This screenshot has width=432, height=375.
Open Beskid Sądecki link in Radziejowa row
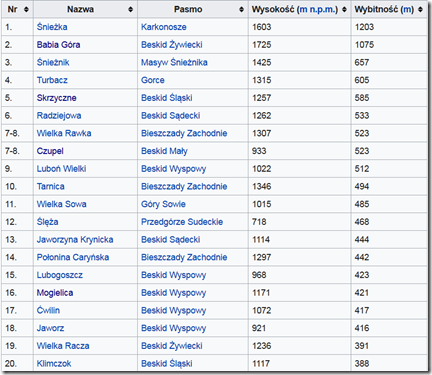pos(171,115)
